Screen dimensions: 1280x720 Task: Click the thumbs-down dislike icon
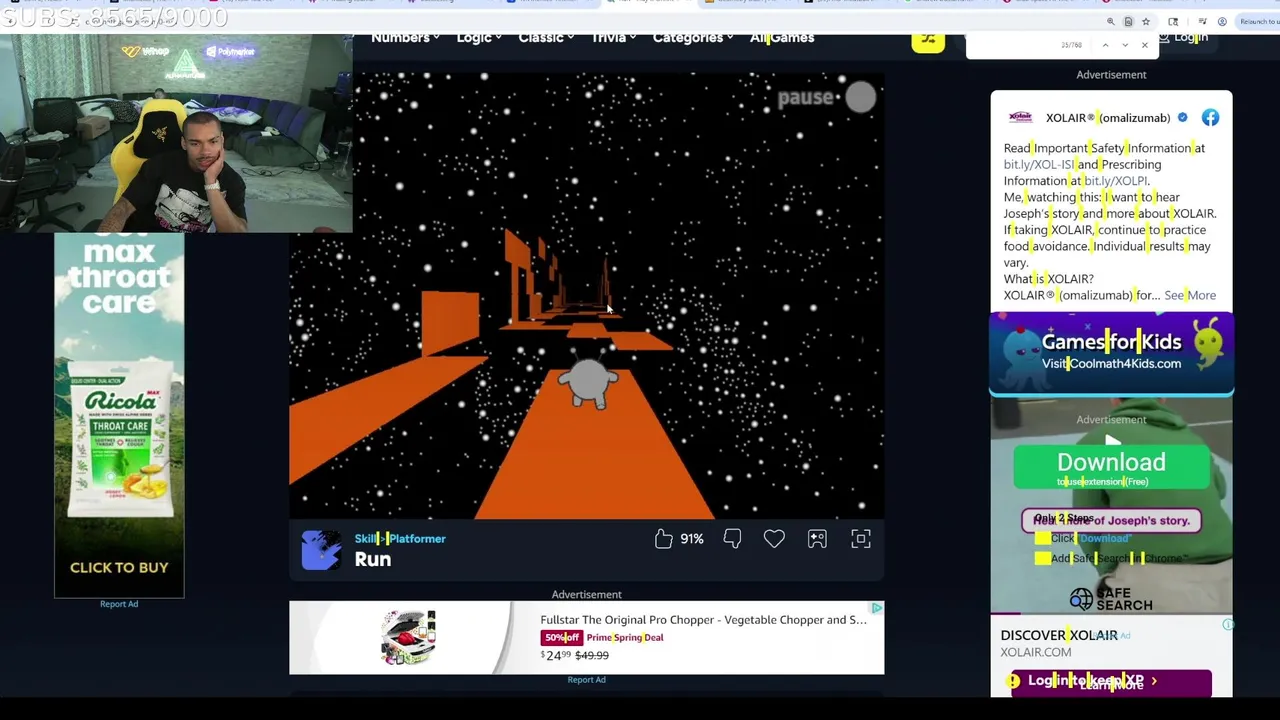(732, 539)
